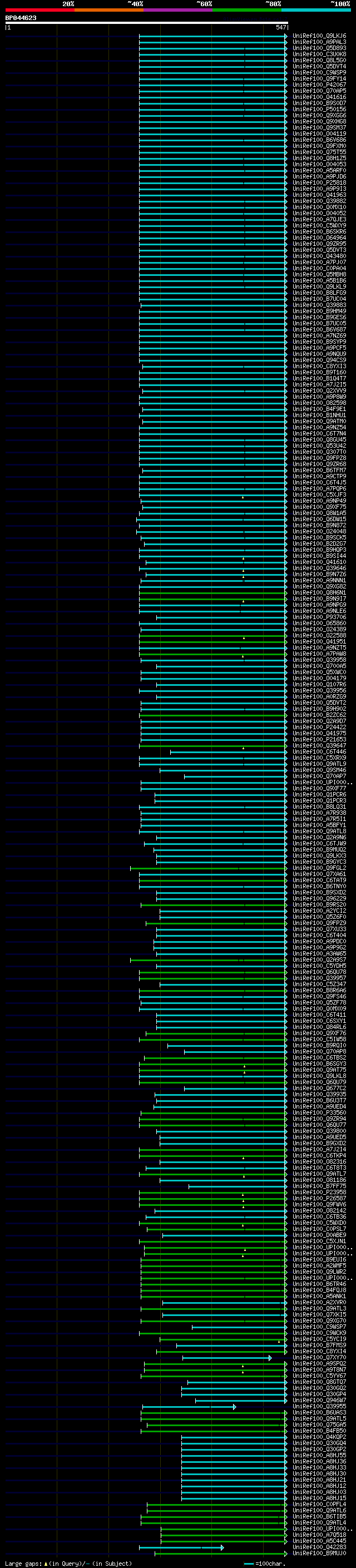Image resolution: width=356 pixels, height=1568 pixels.
Task: Click the =100char. scale legend
Action: coord(264,1563)
